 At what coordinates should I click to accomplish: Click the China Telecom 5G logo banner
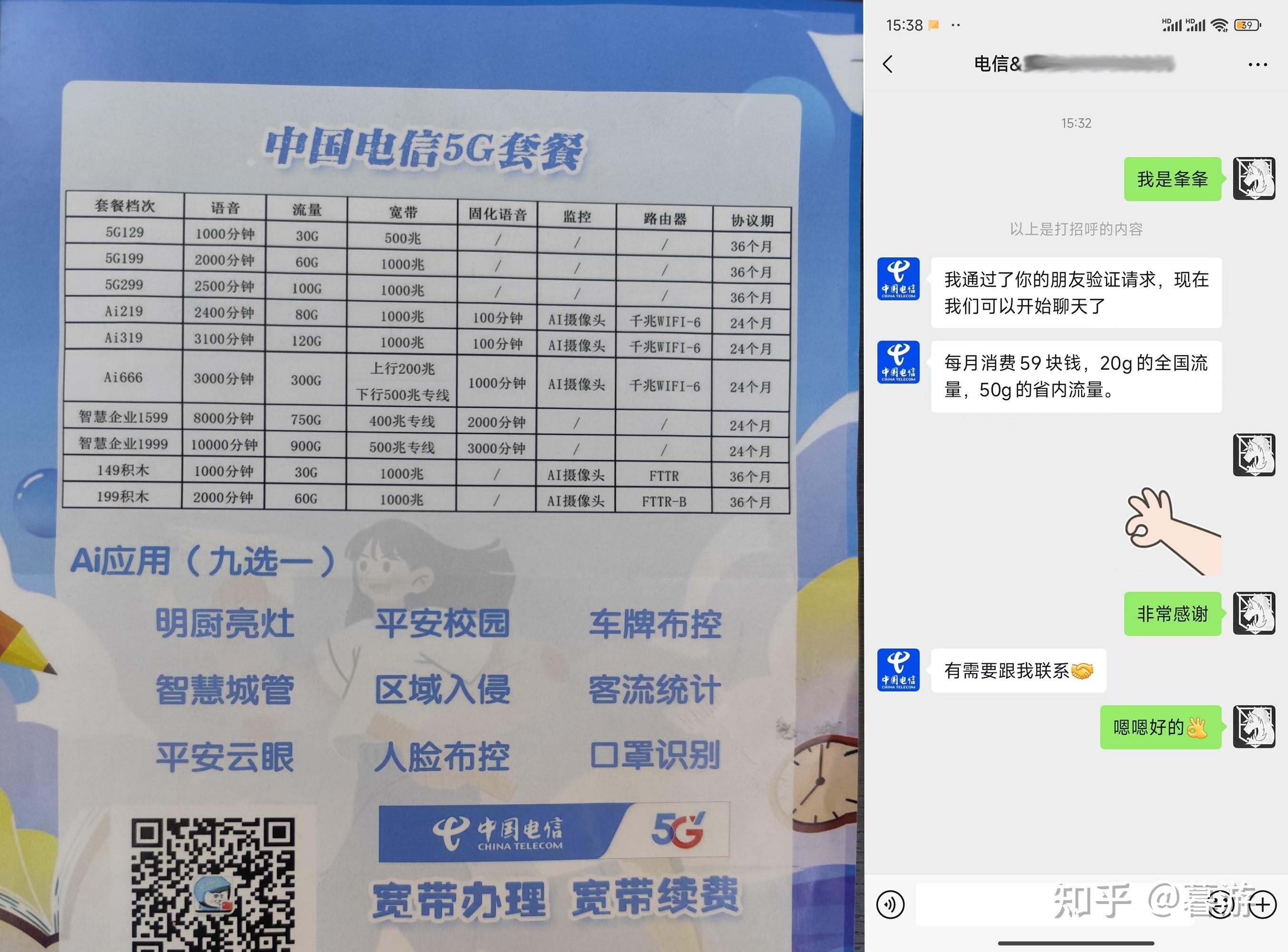tap(553, 832)
